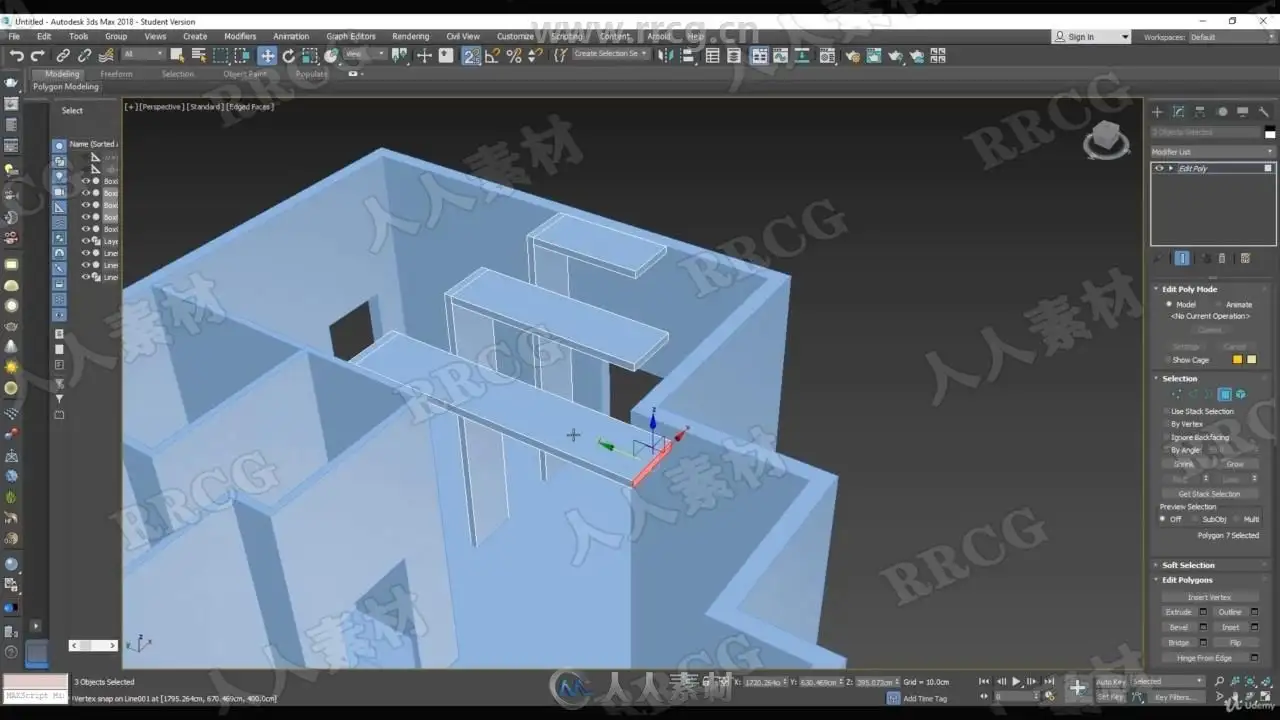Open the Curve Editor
The image size is (1280, 720).
pyautogui.click(x=782, y=56)
